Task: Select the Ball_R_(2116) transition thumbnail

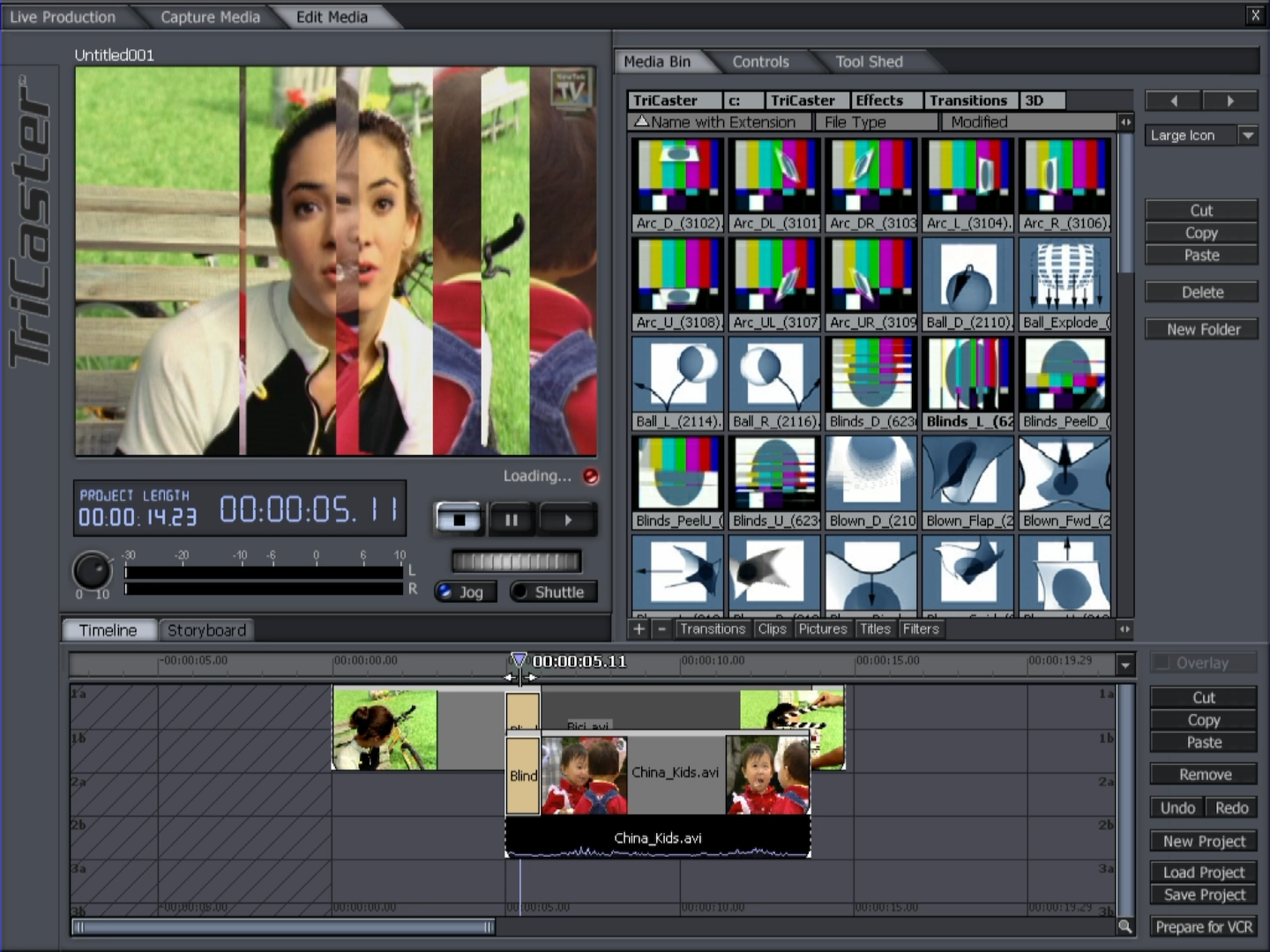Action: coord(774,383)
